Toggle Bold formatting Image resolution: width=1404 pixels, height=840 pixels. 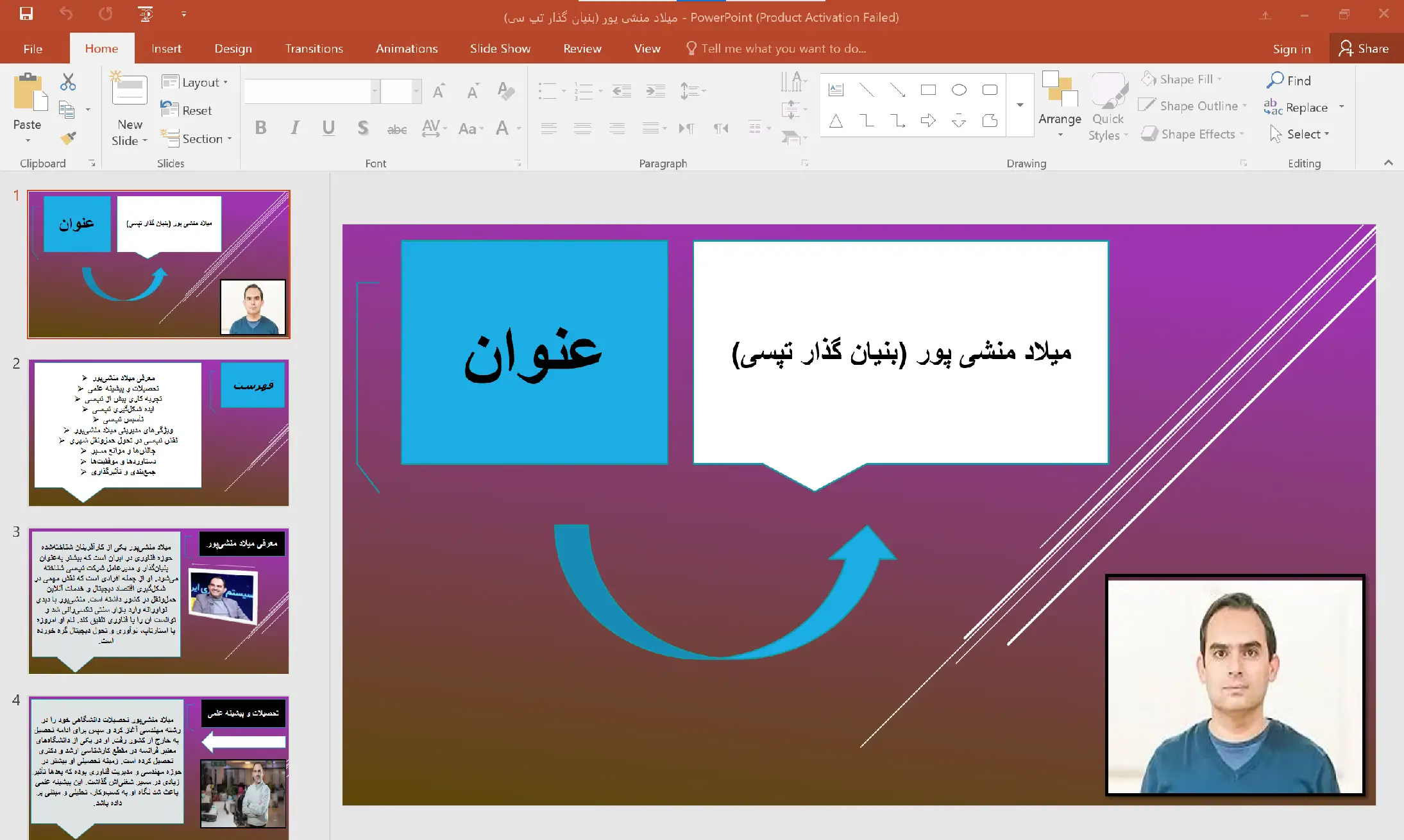(260, 128)
